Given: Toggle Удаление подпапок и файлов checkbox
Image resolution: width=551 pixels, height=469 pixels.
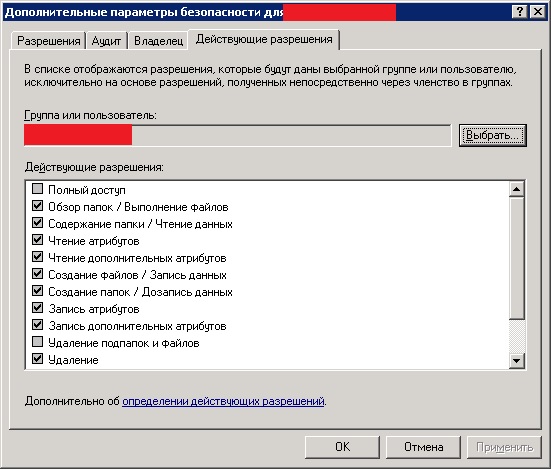Looking at the screenshot, I should 37,342.
